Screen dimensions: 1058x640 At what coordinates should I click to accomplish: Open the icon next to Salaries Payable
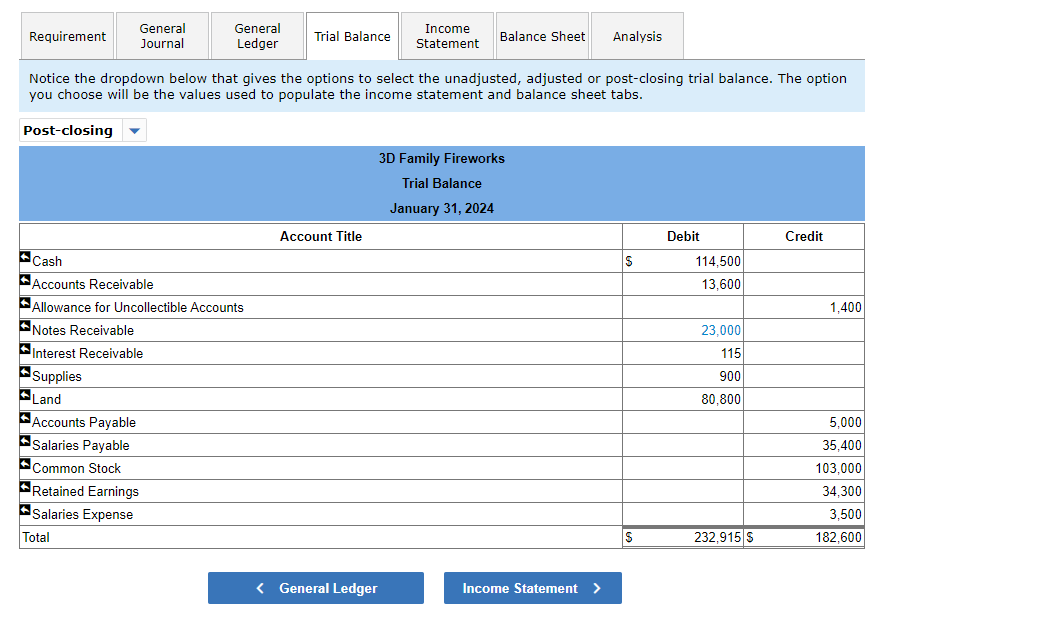pos(23,443)
